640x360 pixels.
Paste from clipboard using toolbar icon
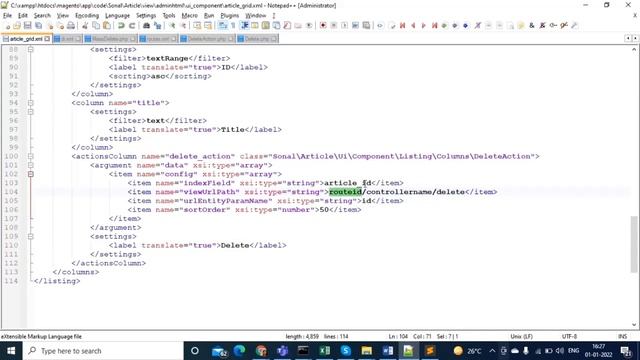point(107,26)
